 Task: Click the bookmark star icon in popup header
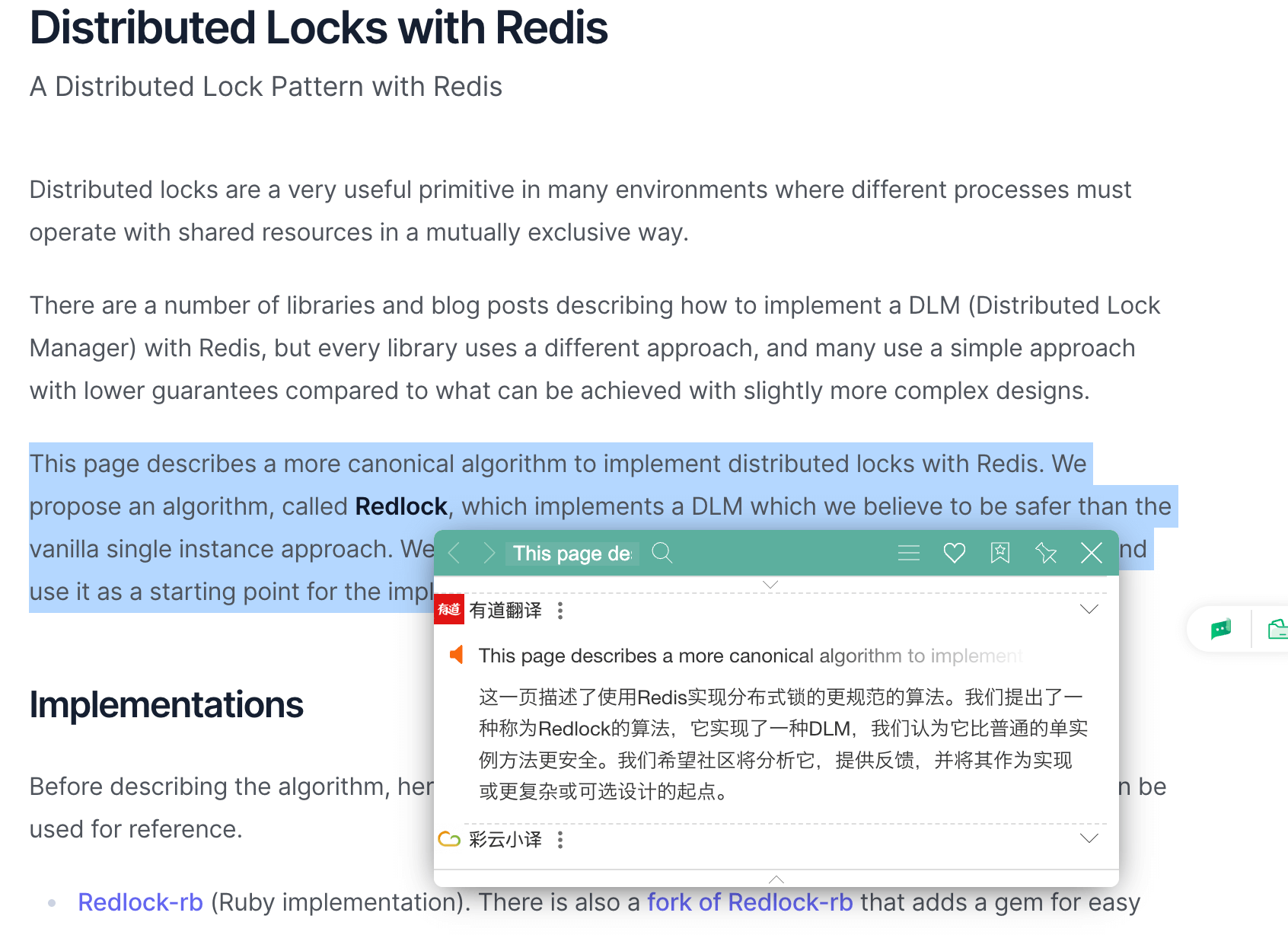point(999,553)
